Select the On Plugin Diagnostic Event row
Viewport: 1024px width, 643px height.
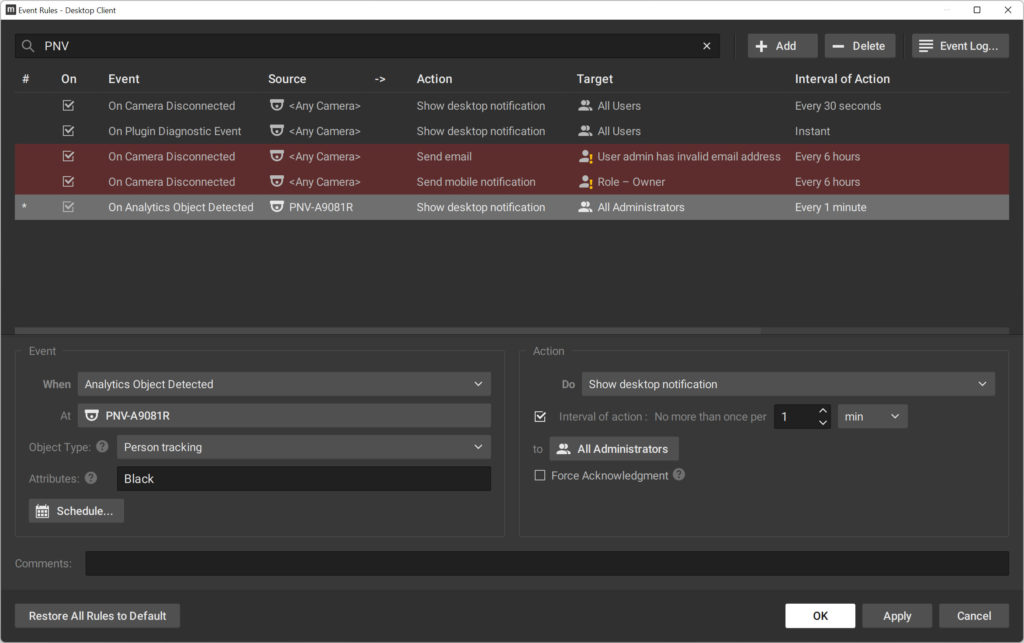point(511,131)
